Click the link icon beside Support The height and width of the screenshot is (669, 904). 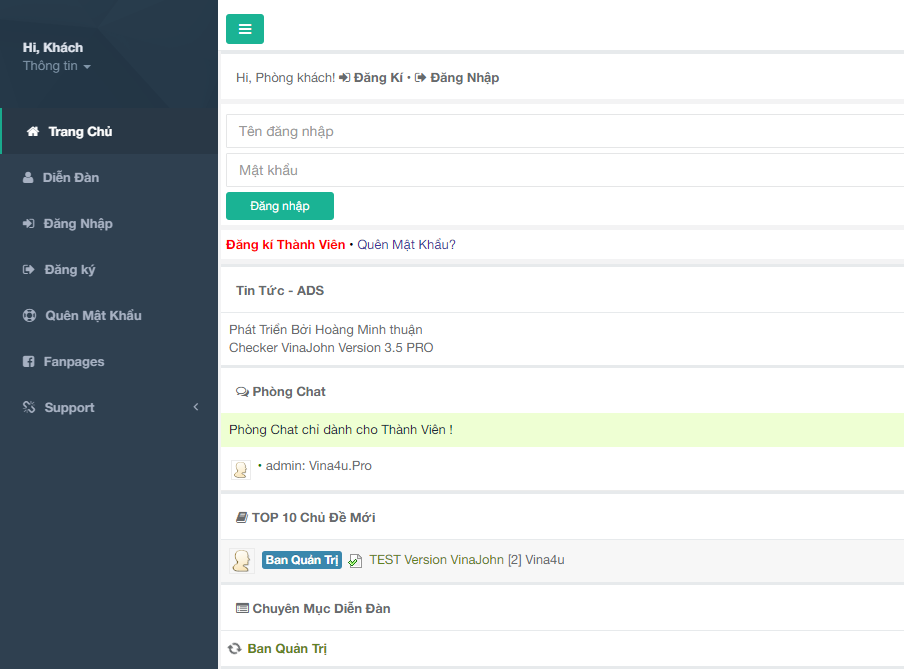[x=29, y=407]
